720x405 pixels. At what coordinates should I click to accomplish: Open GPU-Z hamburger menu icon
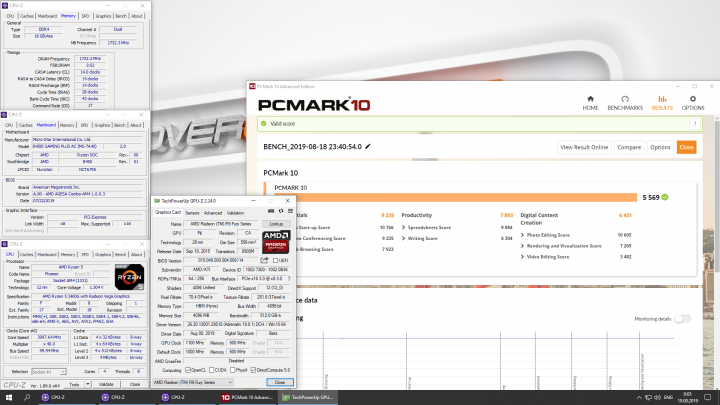tap(290, 211)
